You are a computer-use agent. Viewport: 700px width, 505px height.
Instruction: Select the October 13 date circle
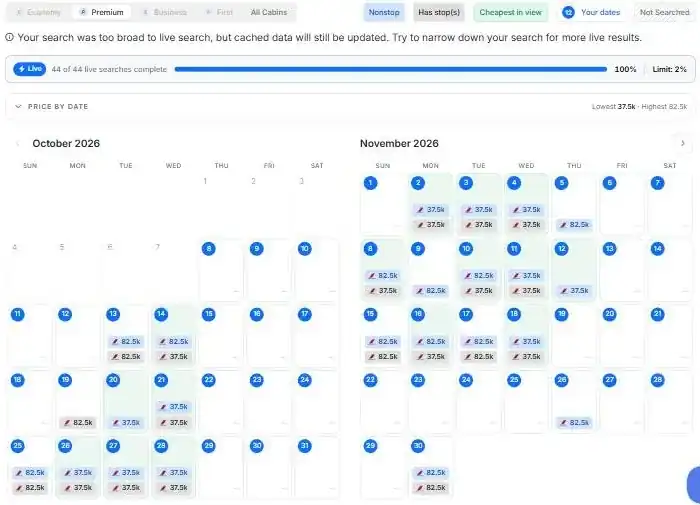(x=113, y=314)
